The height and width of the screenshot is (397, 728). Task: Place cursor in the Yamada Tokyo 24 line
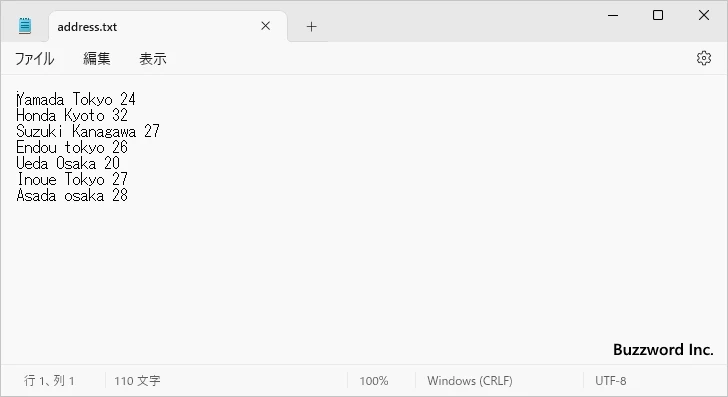pyautogui.click(x=76, y=99)
